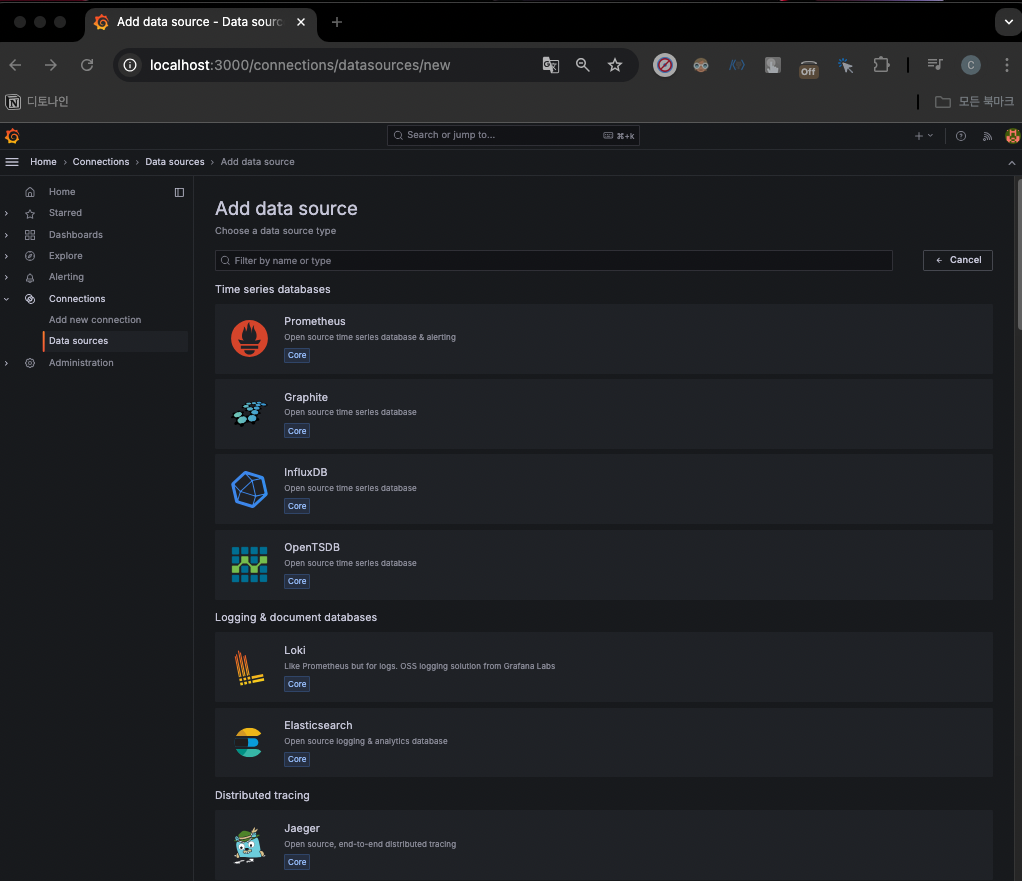
Task: Click the site information icon in address bar
Action: coord(130,65)
